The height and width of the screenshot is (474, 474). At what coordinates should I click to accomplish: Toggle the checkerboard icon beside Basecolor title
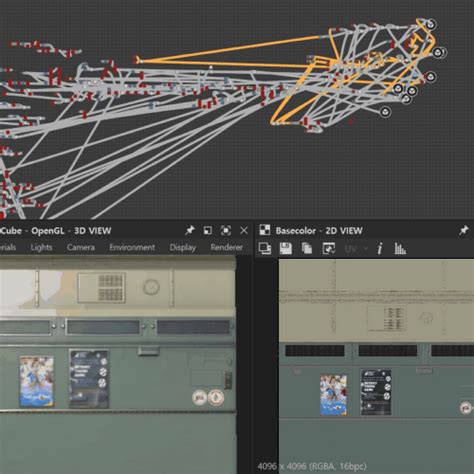click(x=265, y=230)
